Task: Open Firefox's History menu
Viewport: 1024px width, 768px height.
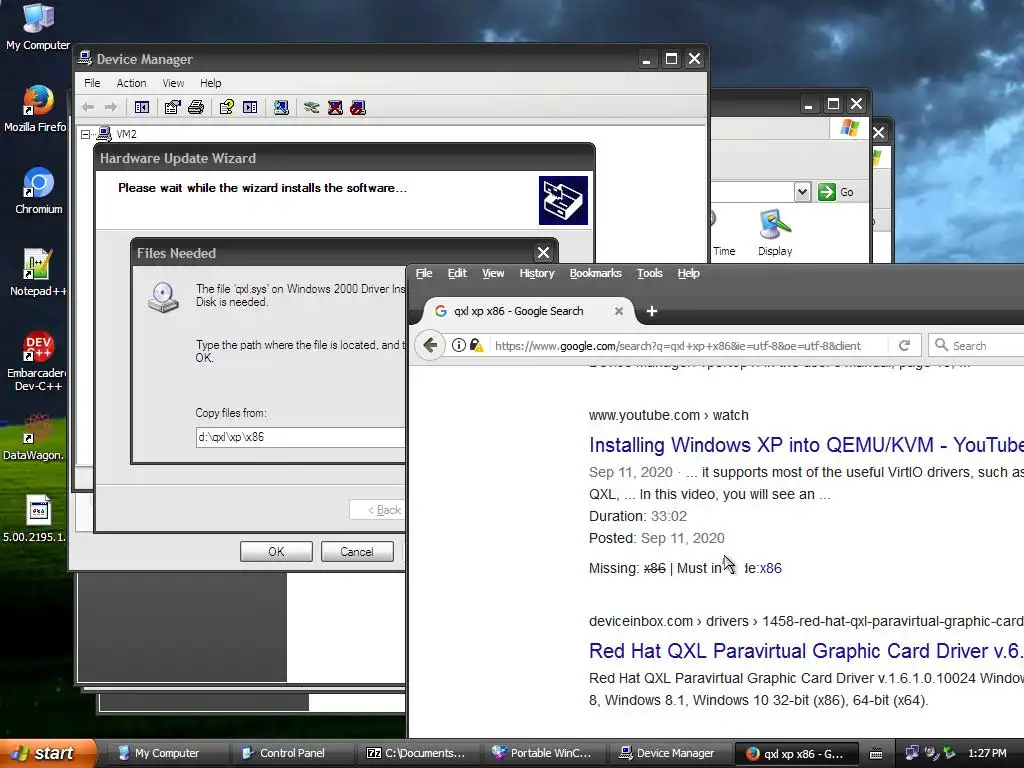Action: pos(537,273)
